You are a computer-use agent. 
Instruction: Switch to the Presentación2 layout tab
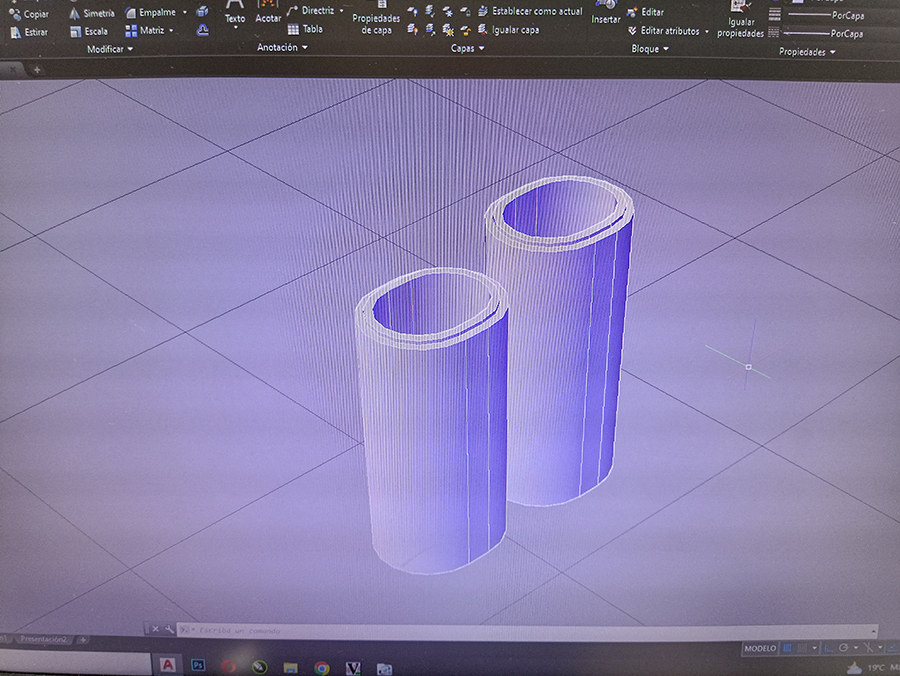point(45,639)
